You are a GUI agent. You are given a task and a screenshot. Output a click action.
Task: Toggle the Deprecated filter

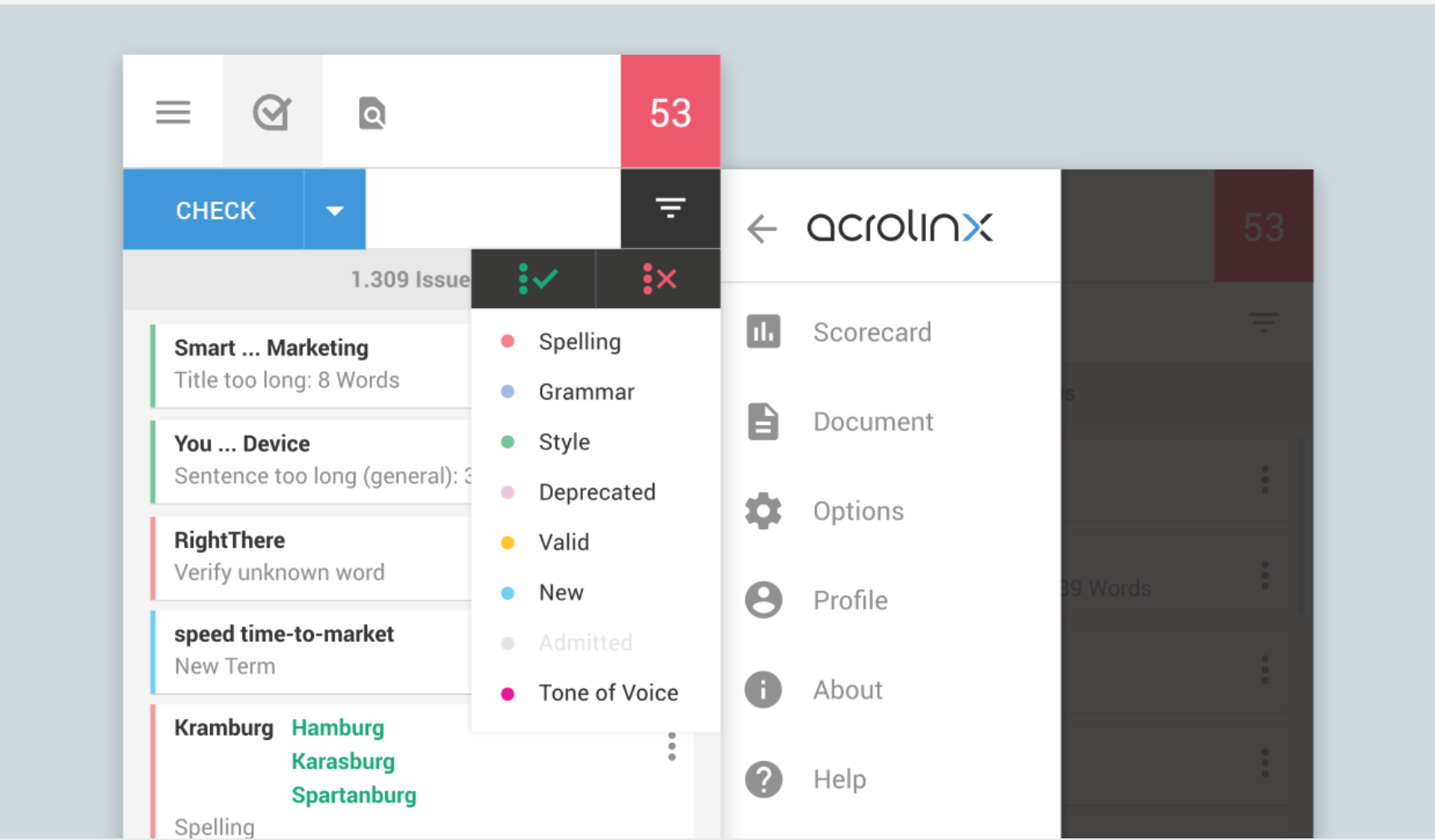tap(595, 492)
